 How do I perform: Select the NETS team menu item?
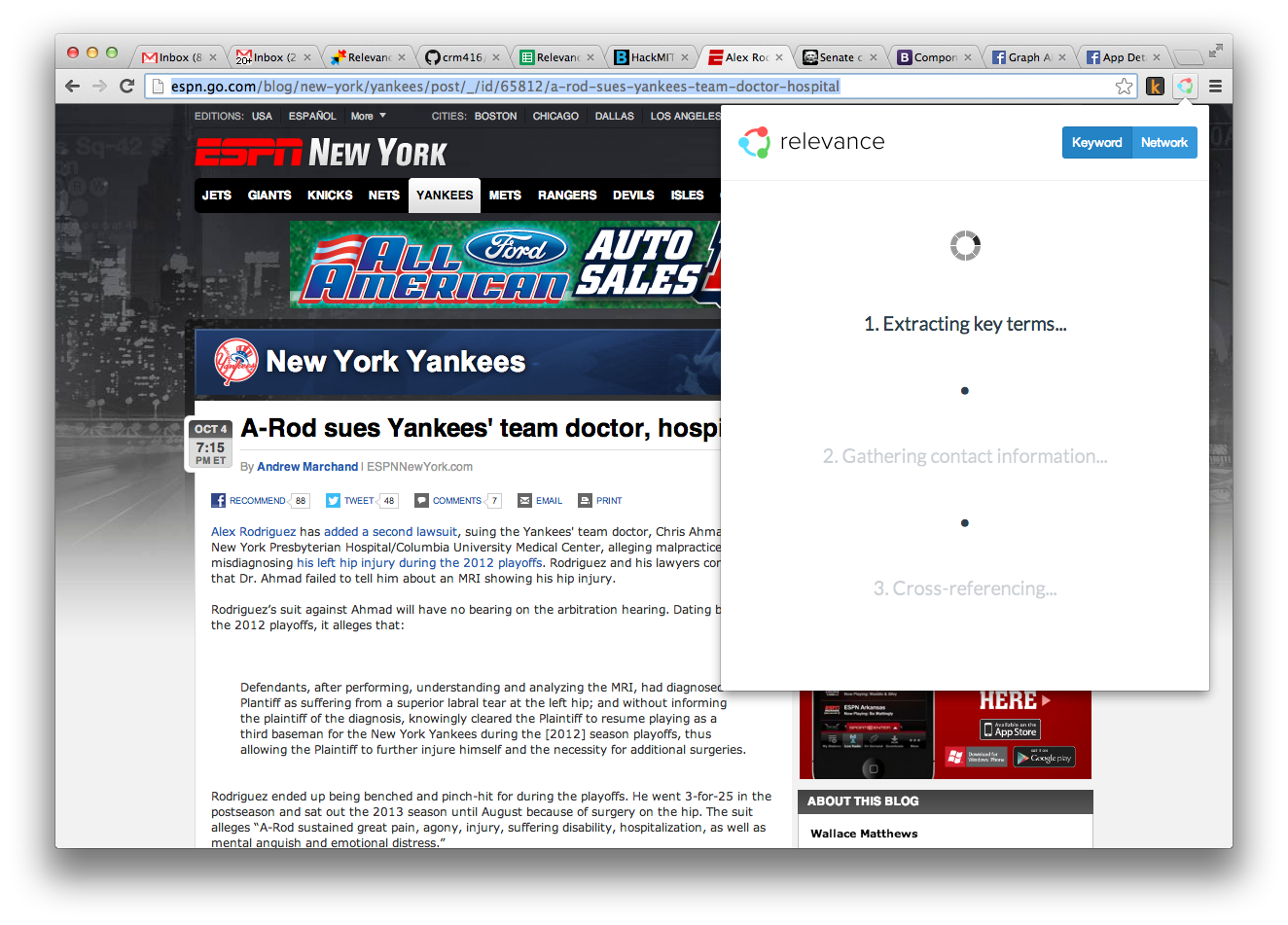pyautogui.click(x=384, y=196)
